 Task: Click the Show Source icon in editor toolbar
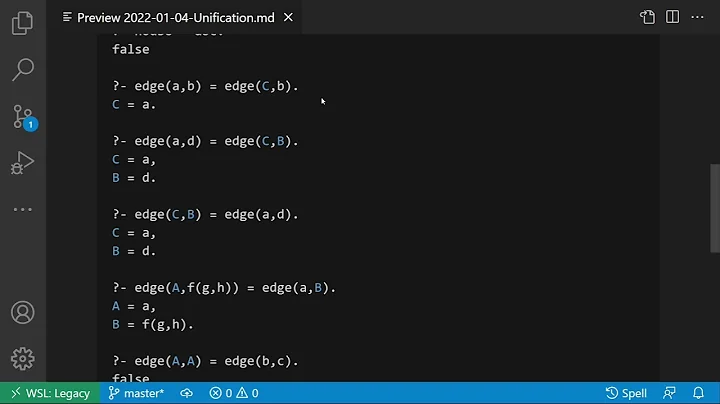tap(647, 17)
